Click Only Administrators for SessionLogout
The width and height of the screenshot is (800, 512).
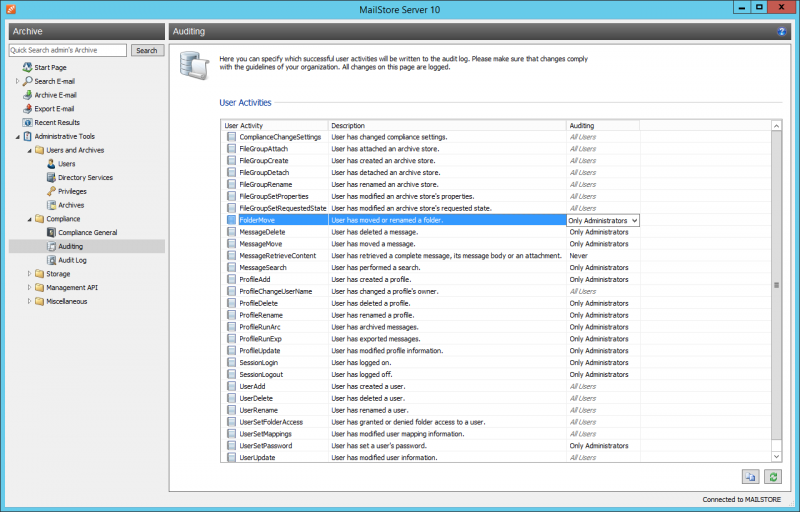[x=599, y=374]
